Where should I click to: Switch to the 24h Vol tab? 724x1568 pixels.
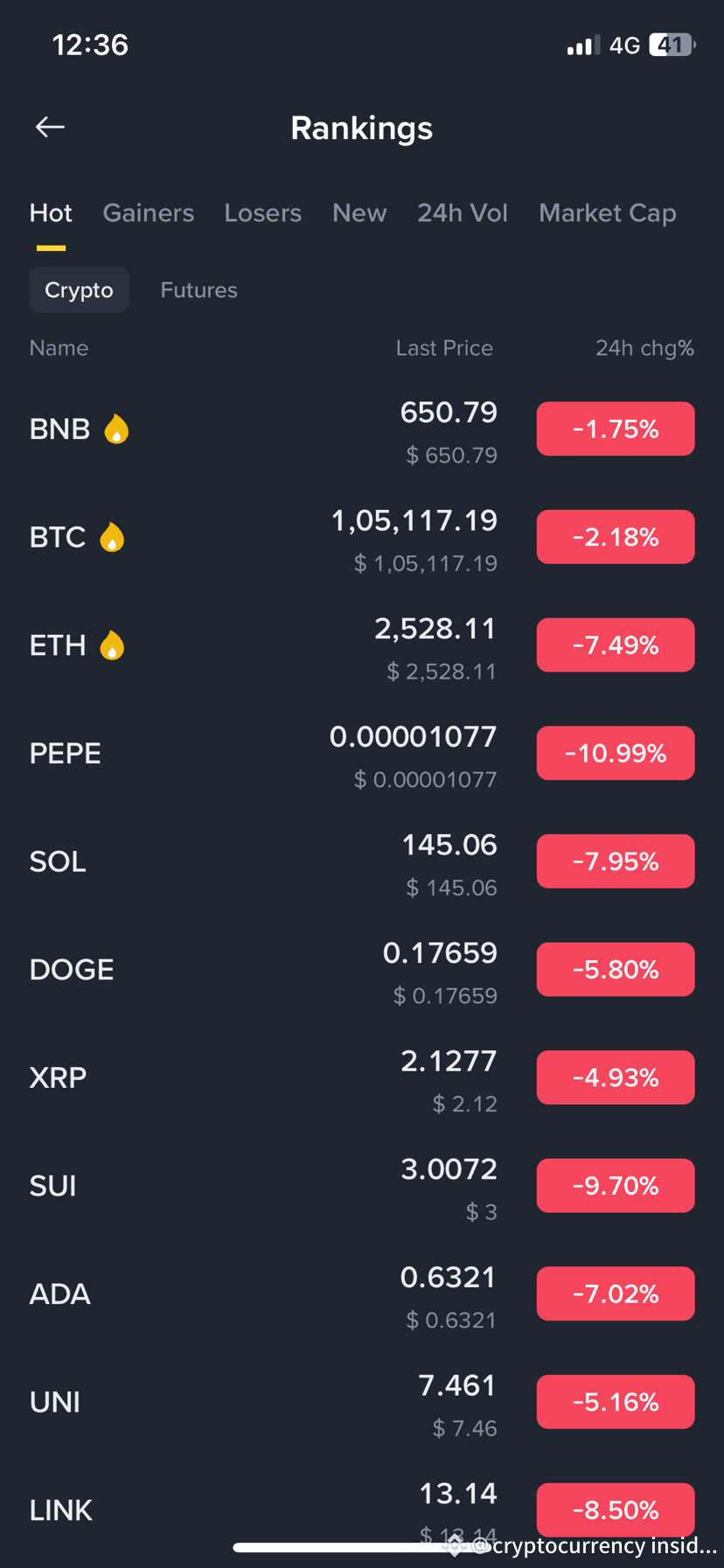pos(463,213)
